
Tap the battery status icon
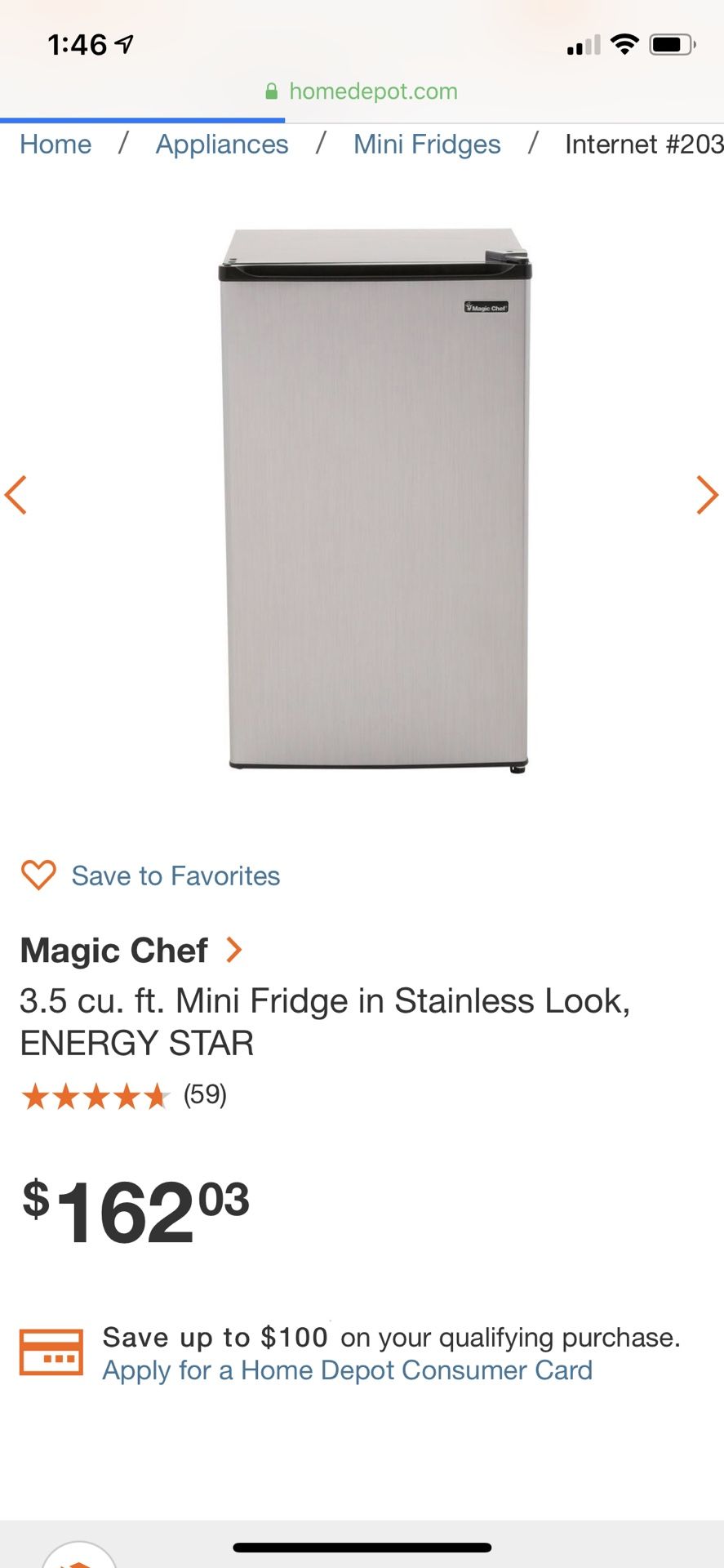[x=673, y=44]
